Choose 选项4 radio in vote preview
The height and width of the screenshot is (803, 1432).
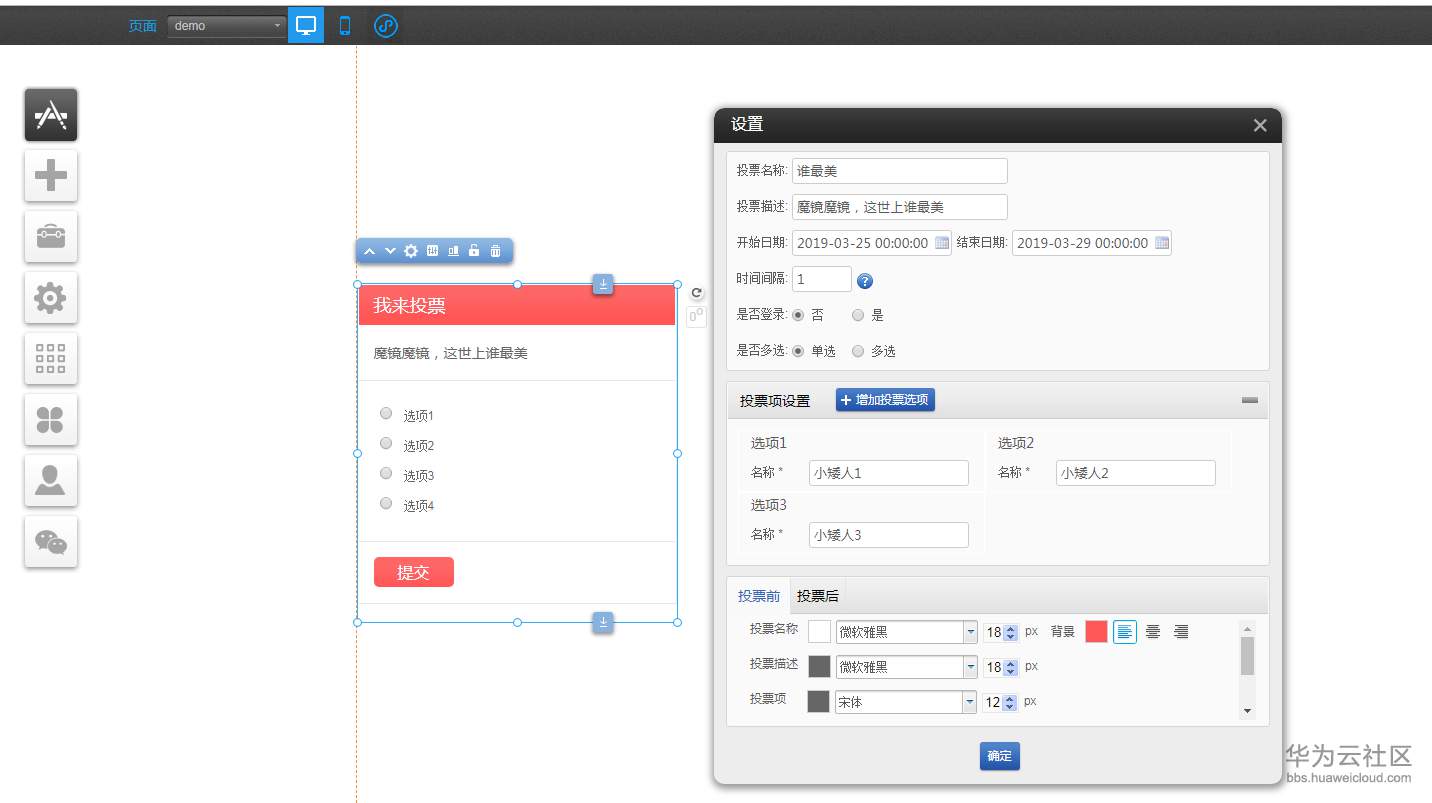[386, 503]
